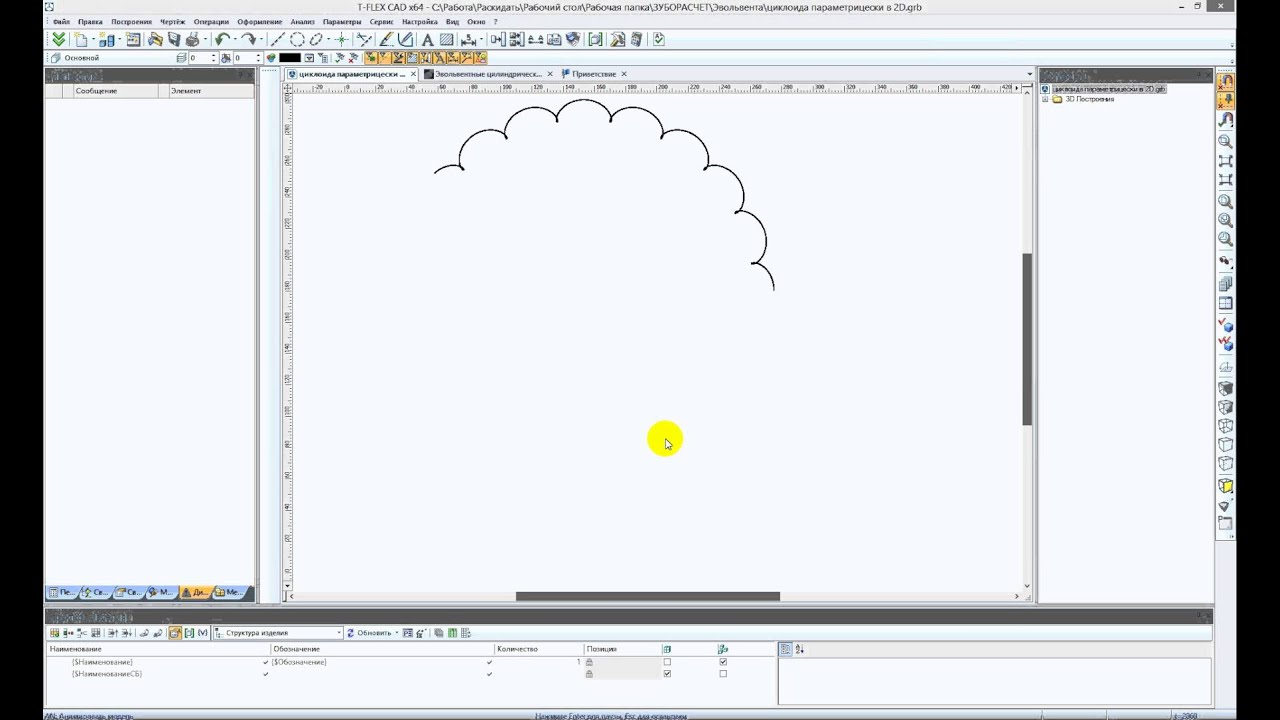The width and height of the screenshot is (1280, 720).
Task: Tick second-column checkbox in $НаименованиеСБ row
Action: tap(723, 674)
